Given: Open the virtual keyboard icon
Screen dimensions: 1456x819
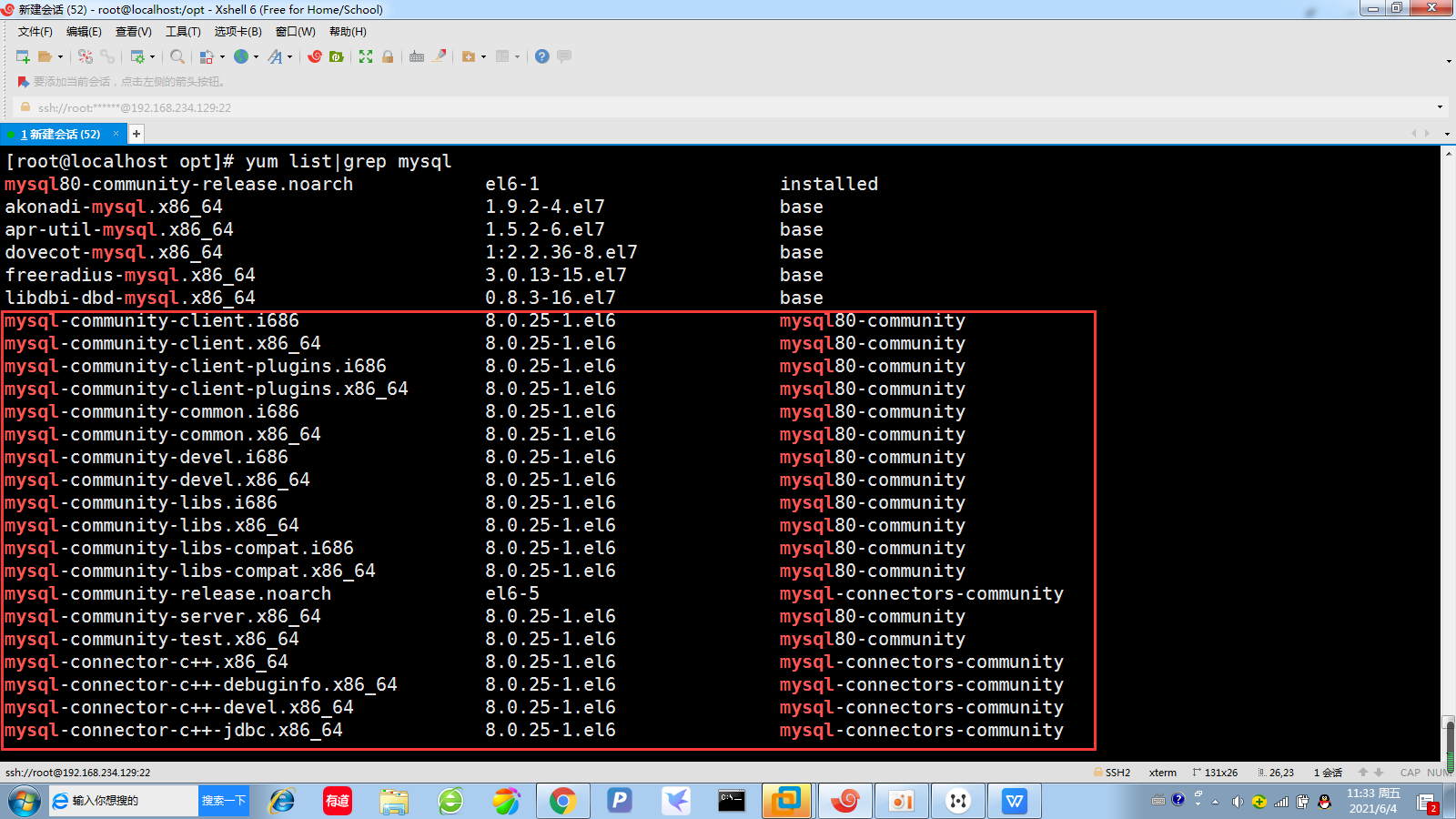Looking at the screenshot, I should (x=417, y=56).
